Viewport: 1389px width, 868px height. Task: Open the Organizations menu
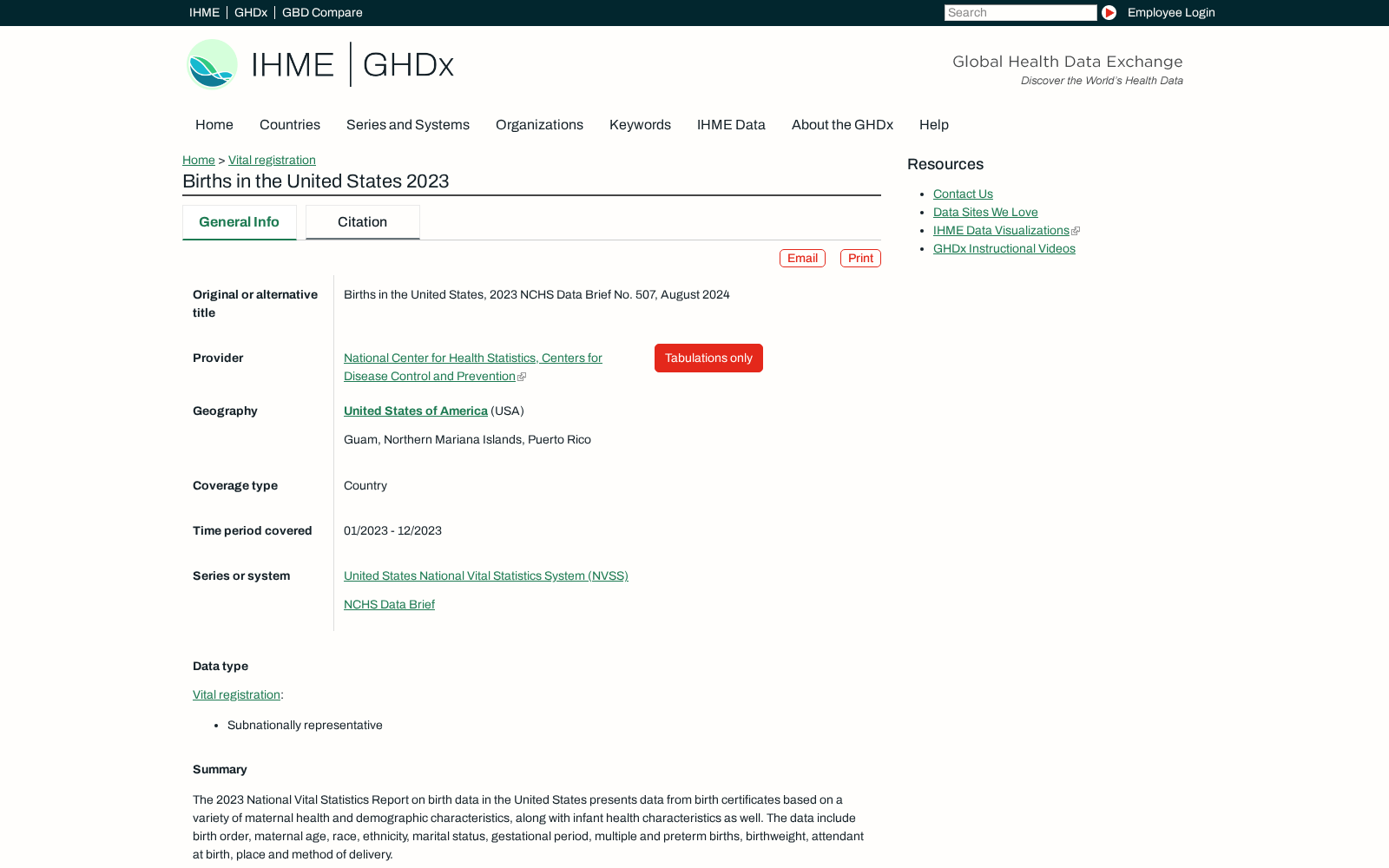pos(539,125)
